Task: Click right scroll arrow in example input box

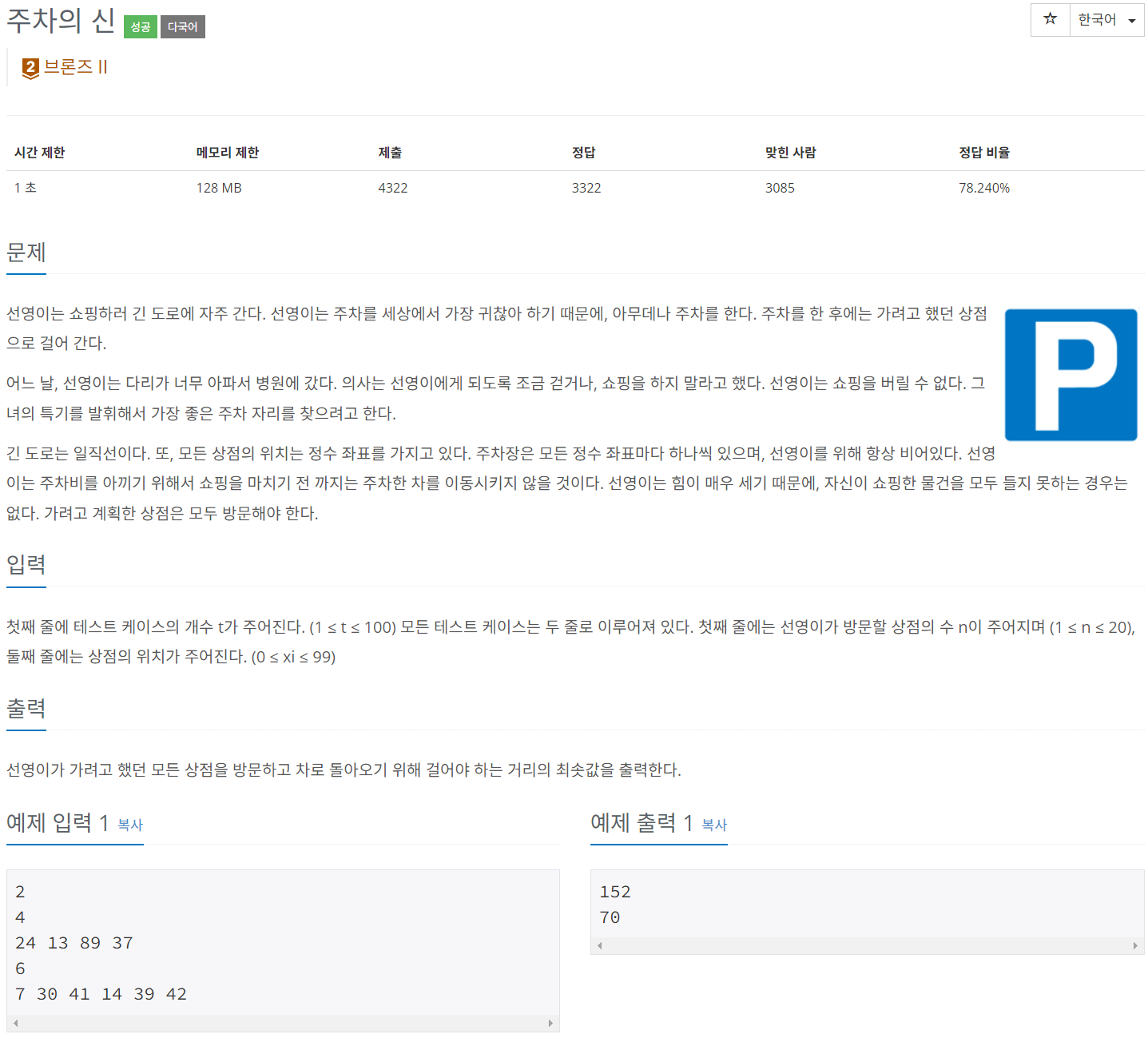Action: pyautogui.click(x=550, y=1023)
